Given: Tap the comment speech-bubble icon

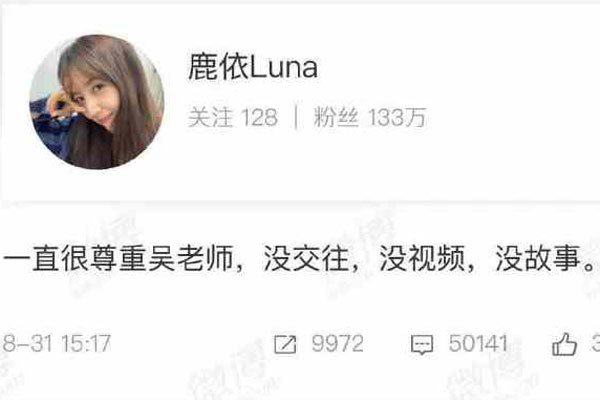Looking at the screenshot, I should pos(422,344).
